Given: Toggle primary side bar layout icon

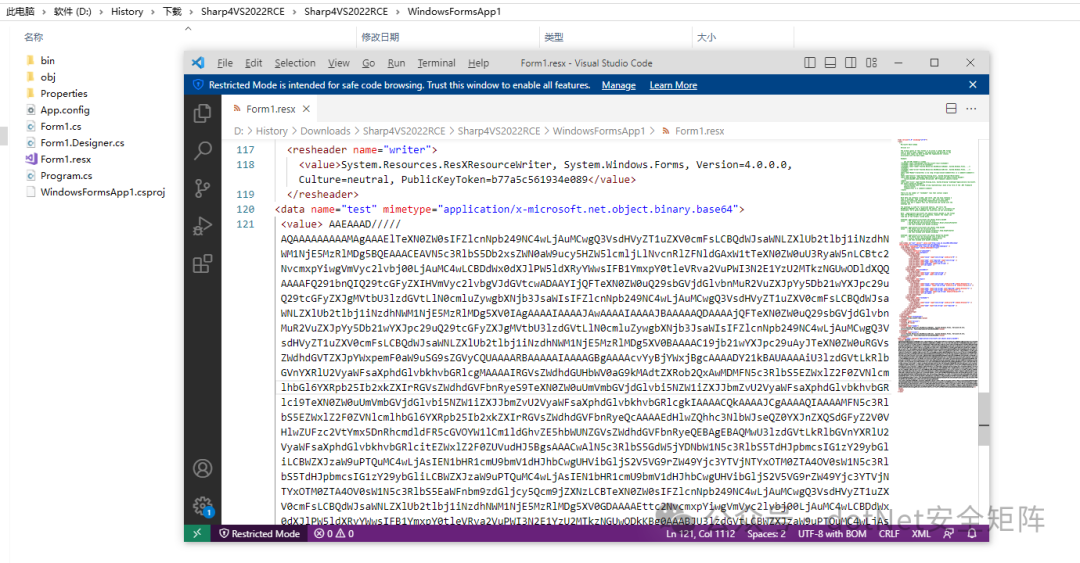Looking at the screenshot, I should point(810,63).
